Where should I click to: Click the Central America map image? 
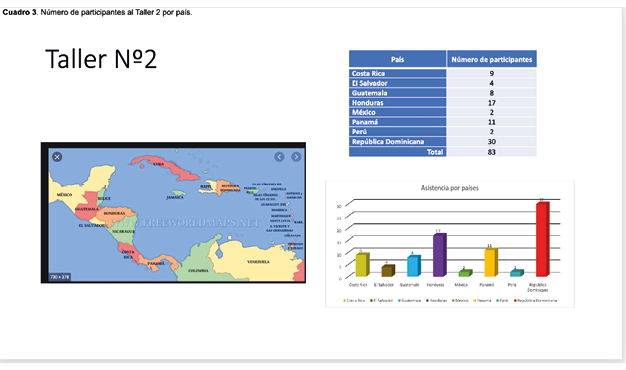pyautogui.click(x=174, y=213)
